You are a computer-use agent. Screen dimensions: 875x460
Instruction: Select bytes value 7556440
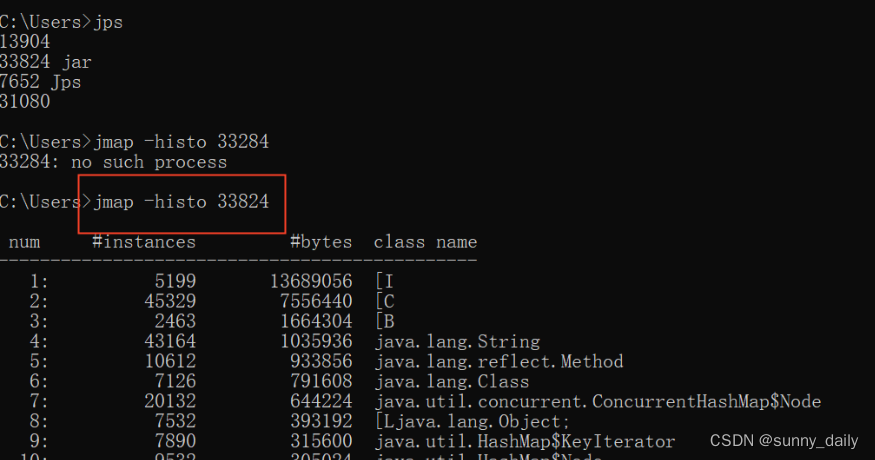316,301
